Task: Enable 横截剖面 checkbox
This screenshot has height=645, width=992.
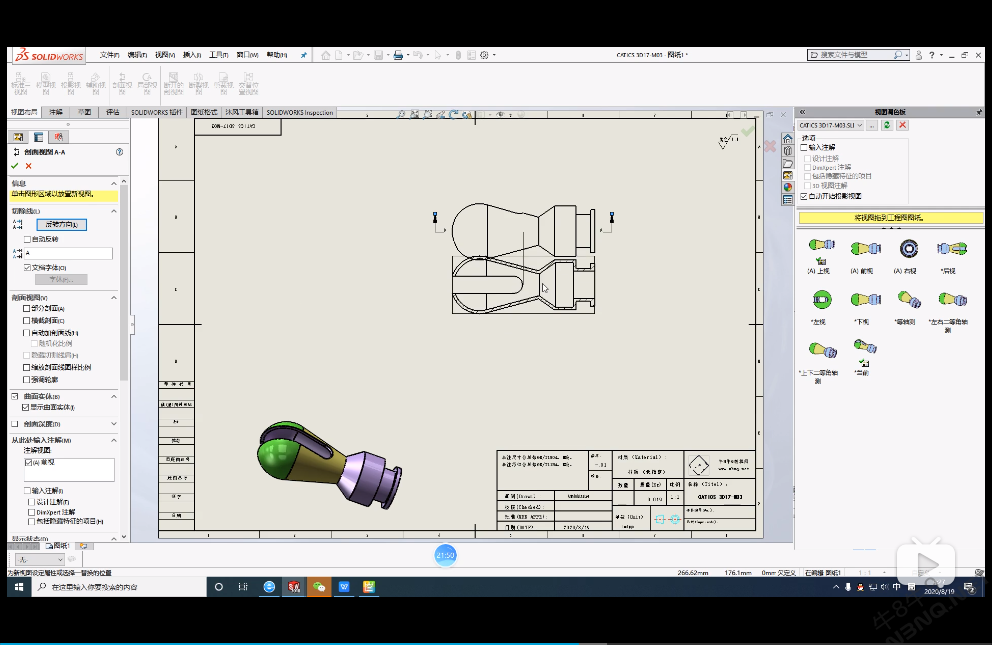Action: coord(27,321)
